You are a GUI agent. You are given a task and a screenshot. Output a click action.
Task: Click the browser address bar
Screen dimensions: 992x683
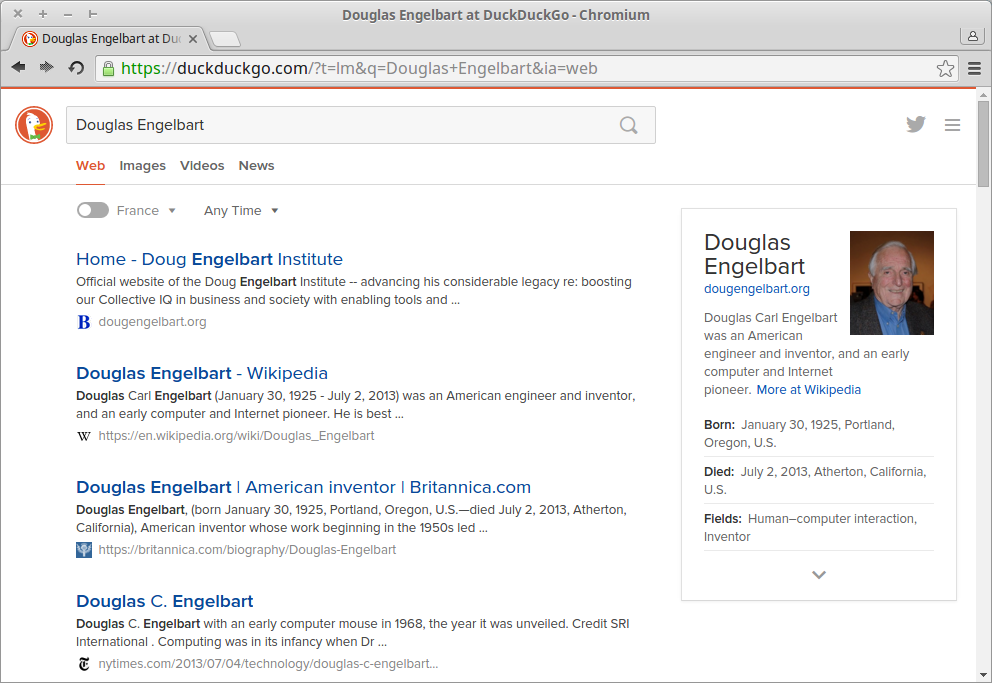[x=525, y=68]
